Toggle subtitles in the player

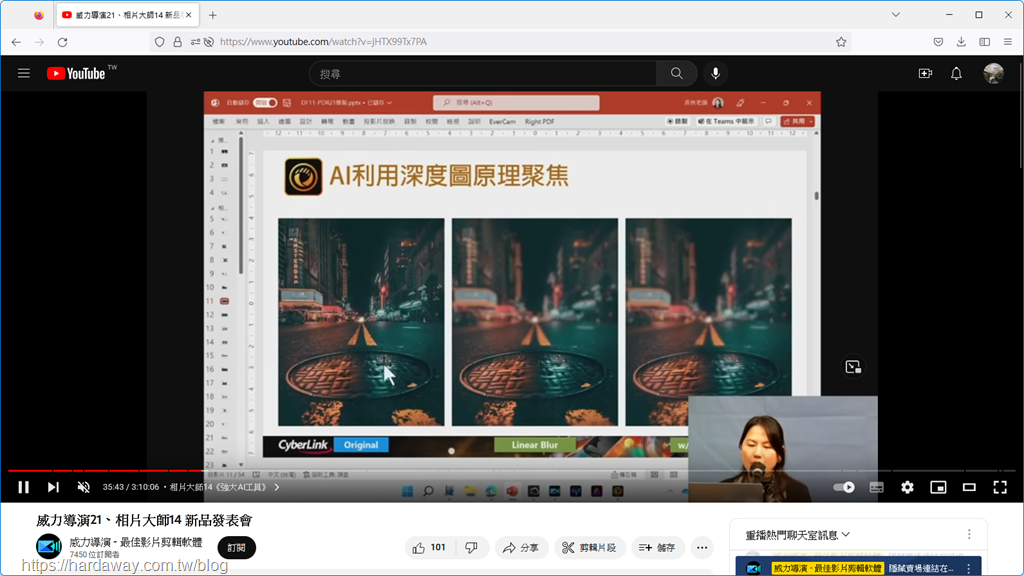tap(876, 487)
